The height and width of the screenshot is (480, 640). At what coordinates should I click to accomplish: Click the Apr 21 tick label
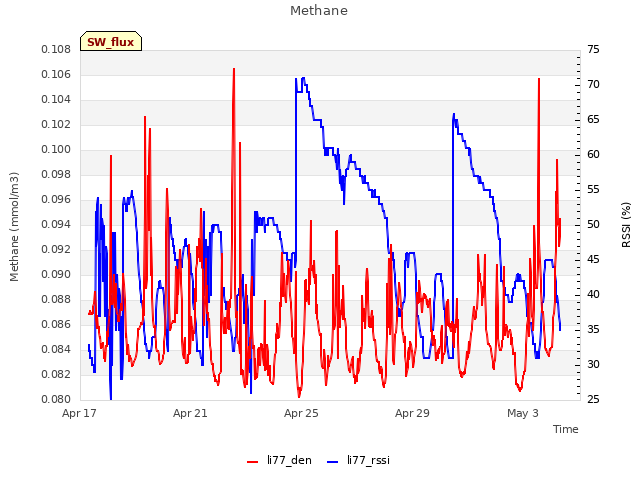point(190,413)
